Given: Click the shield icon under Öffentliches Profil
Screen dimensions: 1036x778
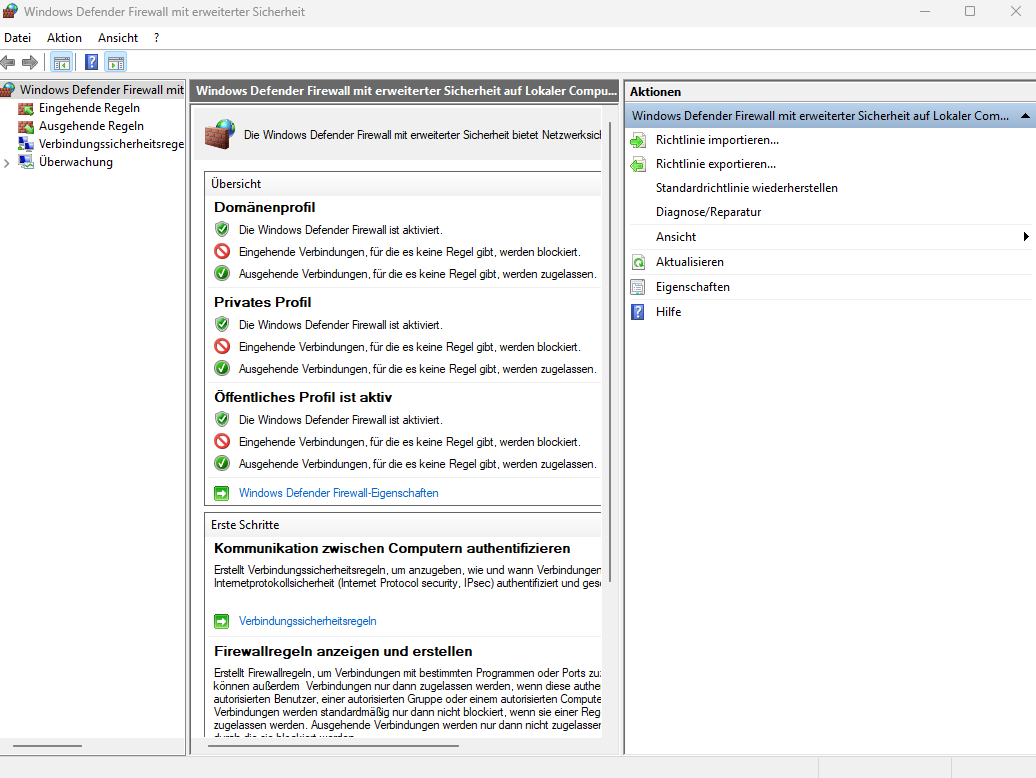Looking at the screenshot, I should pos(222,419).
